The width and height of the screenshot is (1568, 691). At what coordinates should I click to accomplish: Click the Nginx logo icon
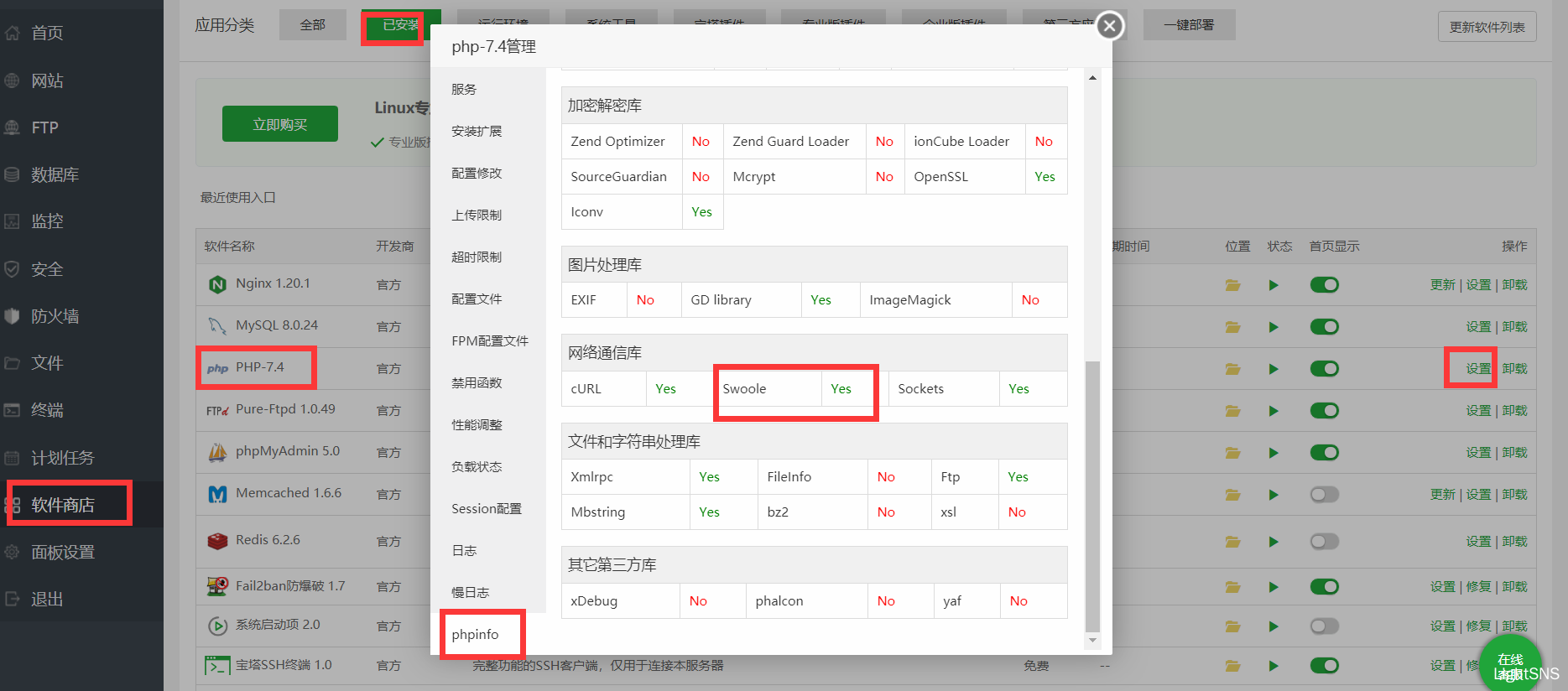coord(217,285)
